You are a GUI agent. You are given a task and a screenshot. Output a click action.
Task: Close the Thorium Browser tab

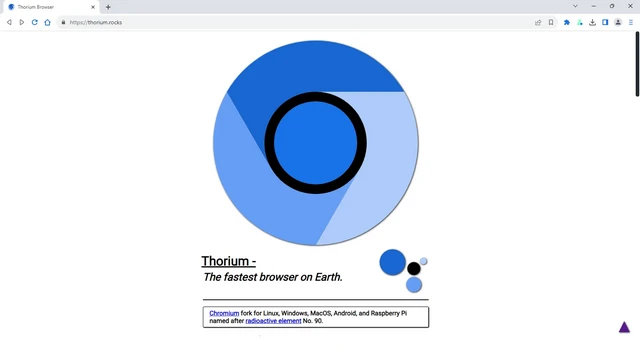click(x=93, y=7)
